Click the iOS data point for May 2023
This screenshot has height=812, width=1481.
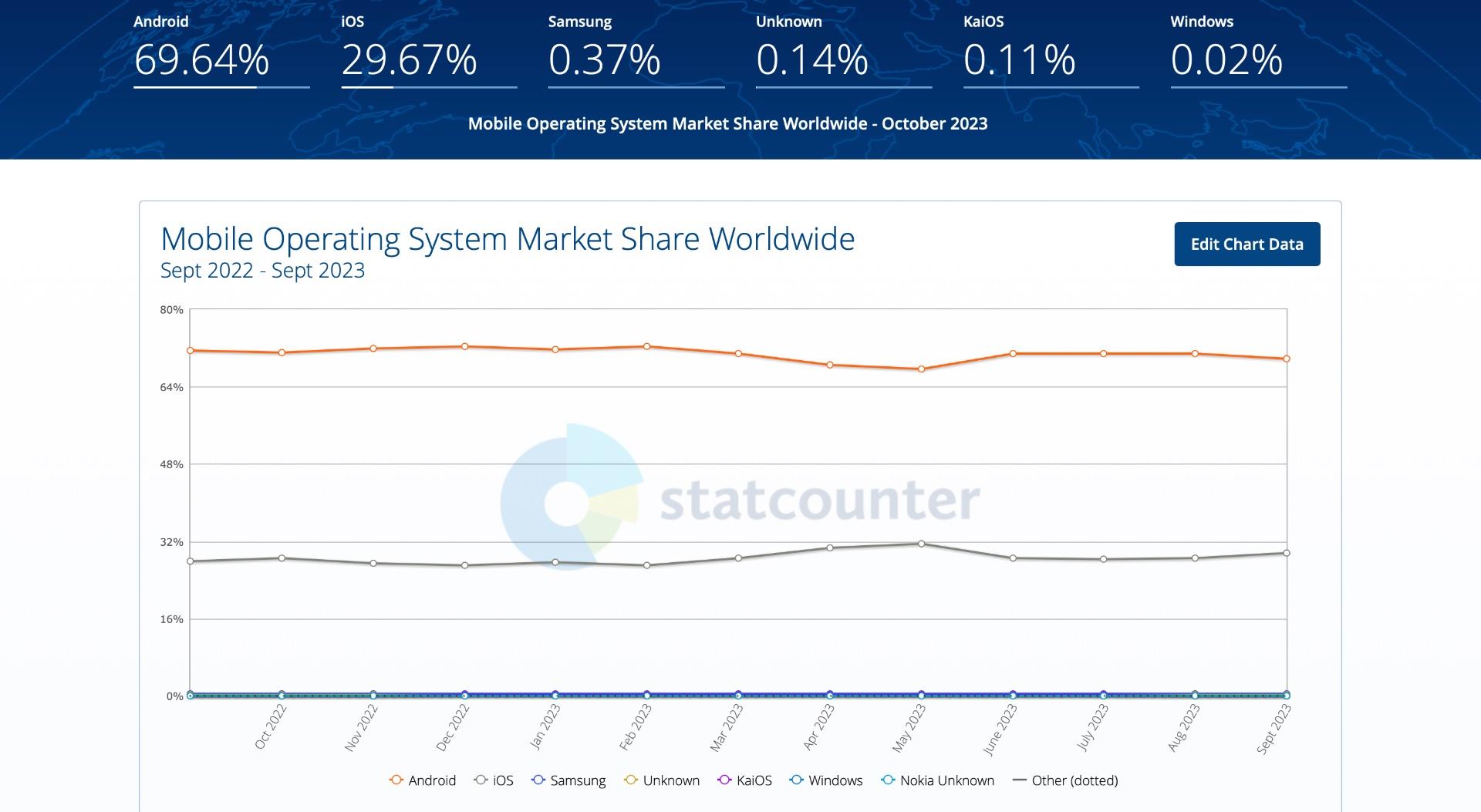pos(921,544)
